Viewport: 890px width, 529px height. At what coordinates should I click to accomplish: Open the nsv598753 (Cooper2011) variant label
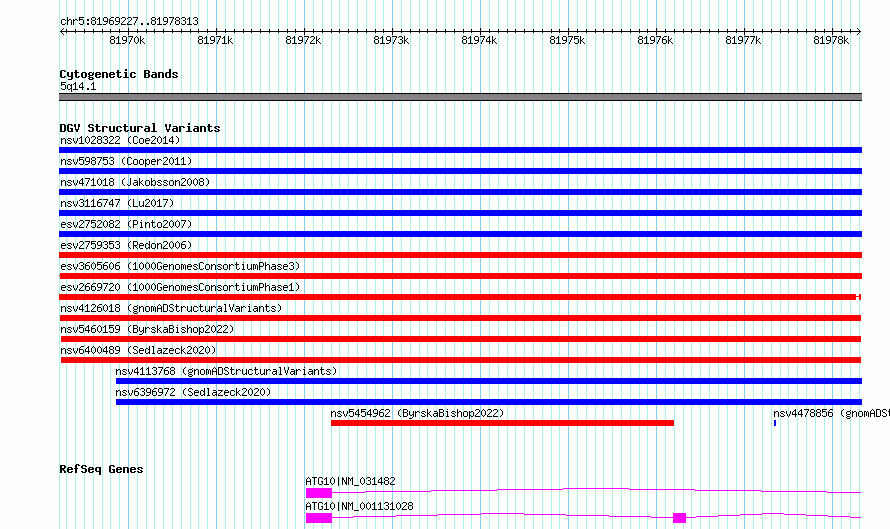tap(126, 161)
